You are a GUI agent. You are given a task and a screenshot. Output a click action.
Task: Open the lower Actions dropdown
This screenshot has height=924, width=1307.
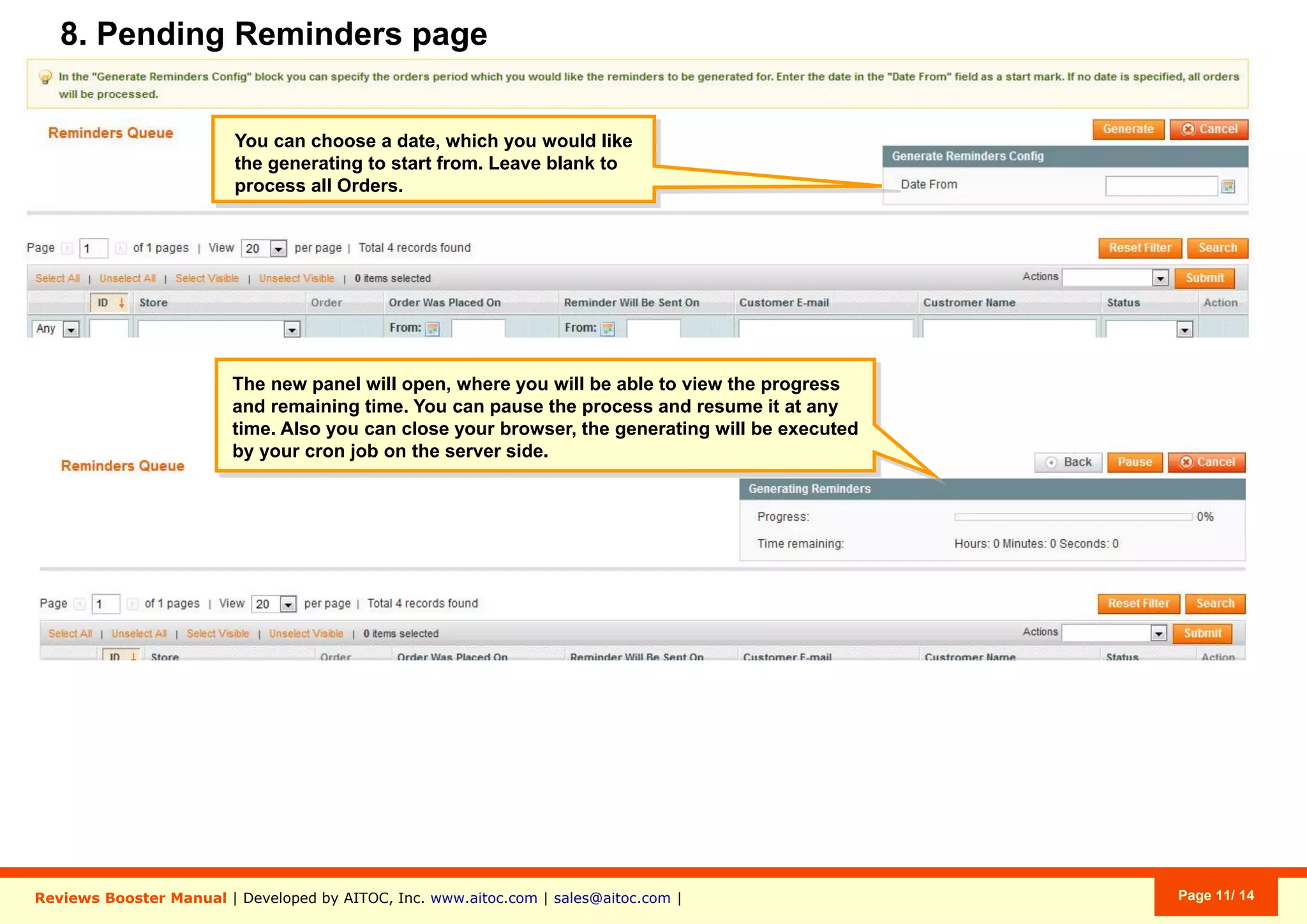click(x=1114, y=633)
